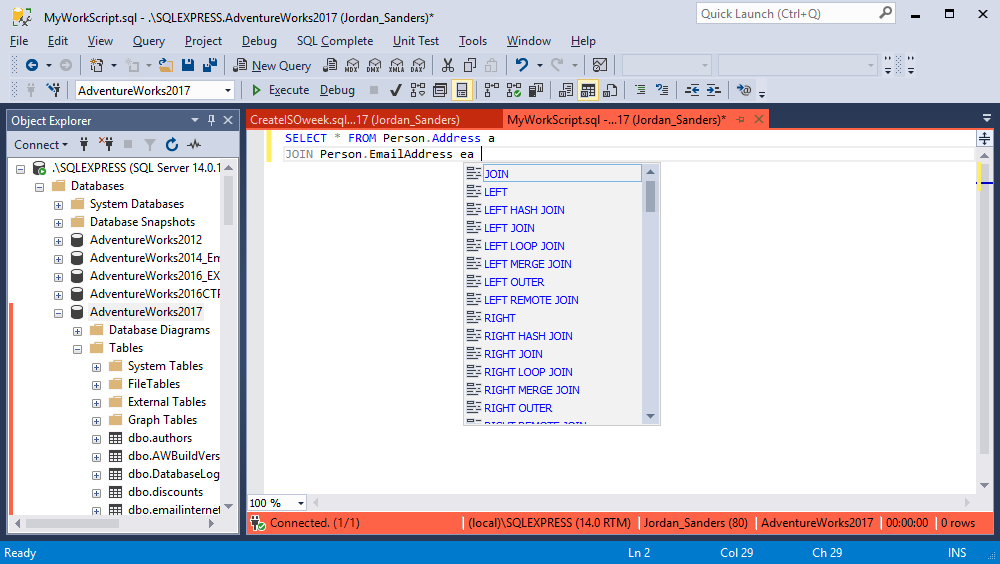1000x564 pixels.
Task: Open a DMX query with the DMX icon
Action: tap(374, 65)
